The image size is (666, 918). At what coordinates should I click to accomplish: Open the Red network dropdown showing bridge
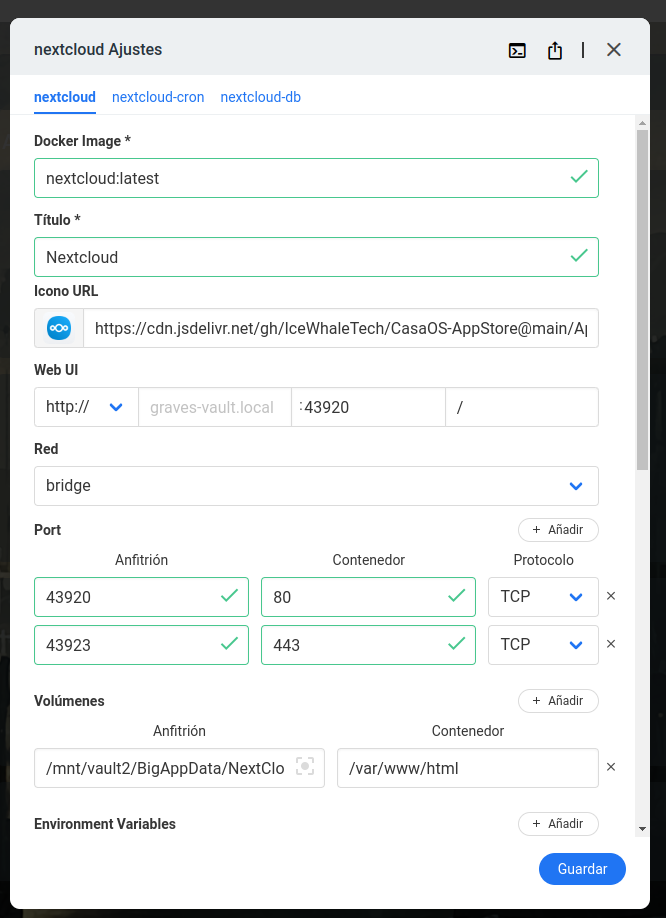pyautogui.click(x=316, y=485)
